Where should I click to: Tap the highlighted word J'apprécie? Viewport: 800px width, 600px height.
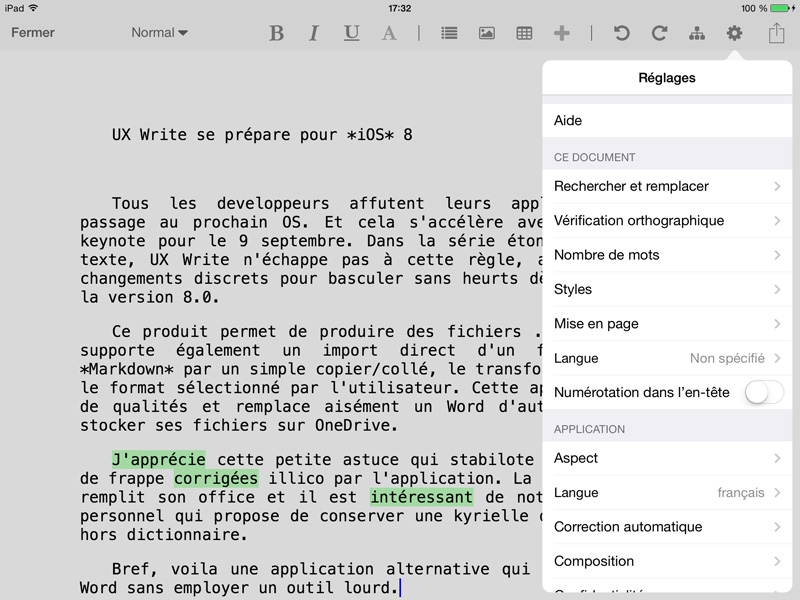[159, 459]
